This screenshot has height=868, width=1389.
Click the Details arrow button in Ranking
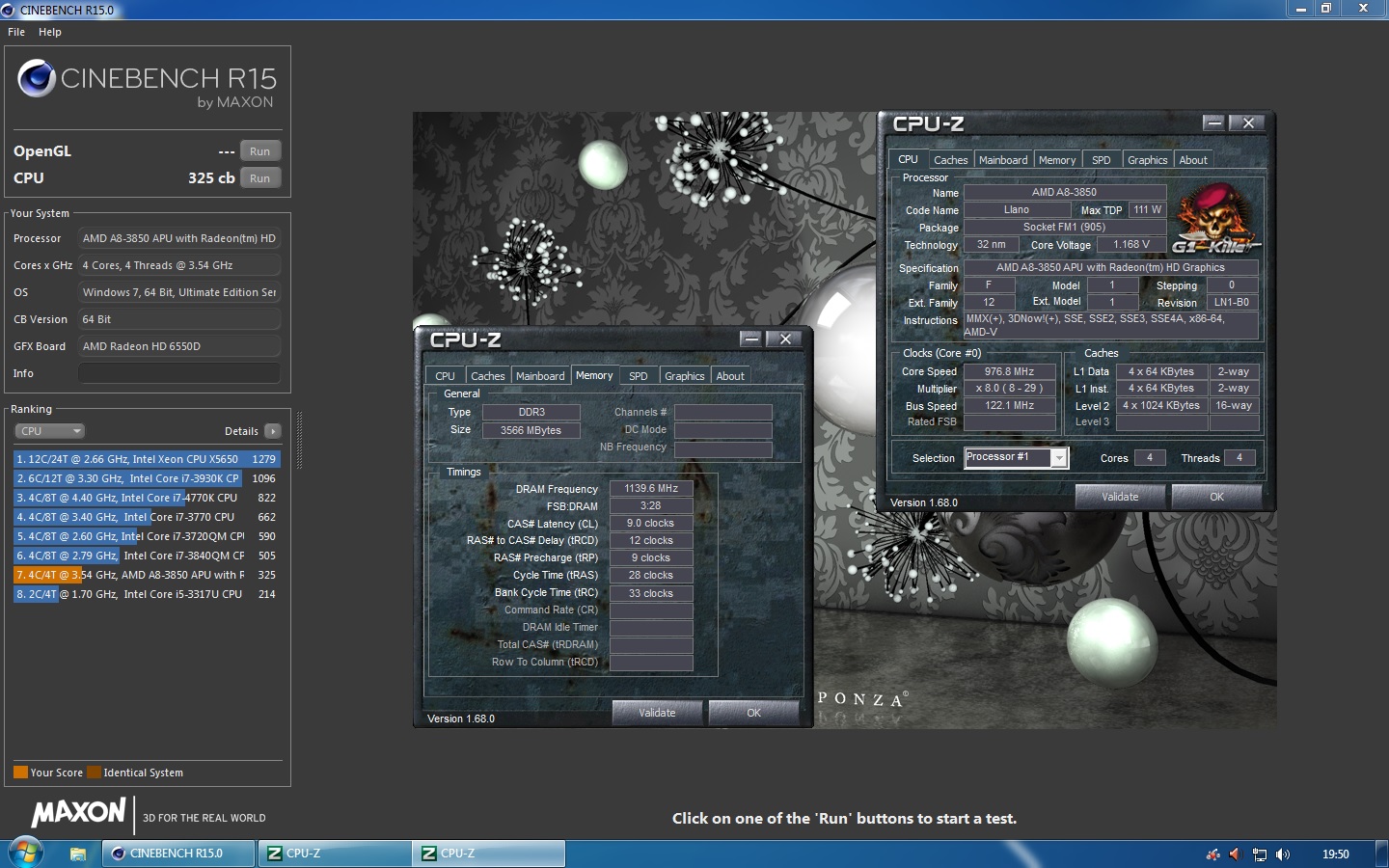[x=273, y=431]
